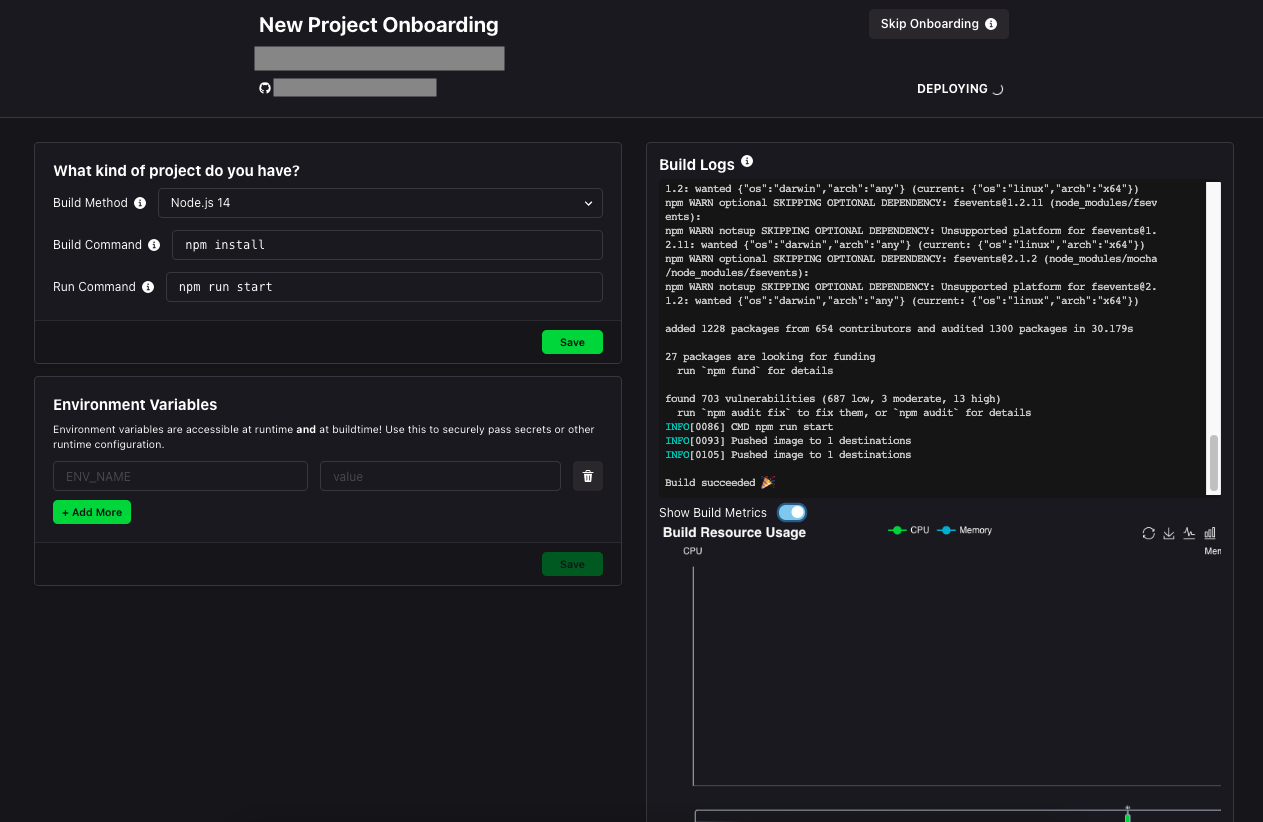Click the Build Command info icon

tap(154, 245)
